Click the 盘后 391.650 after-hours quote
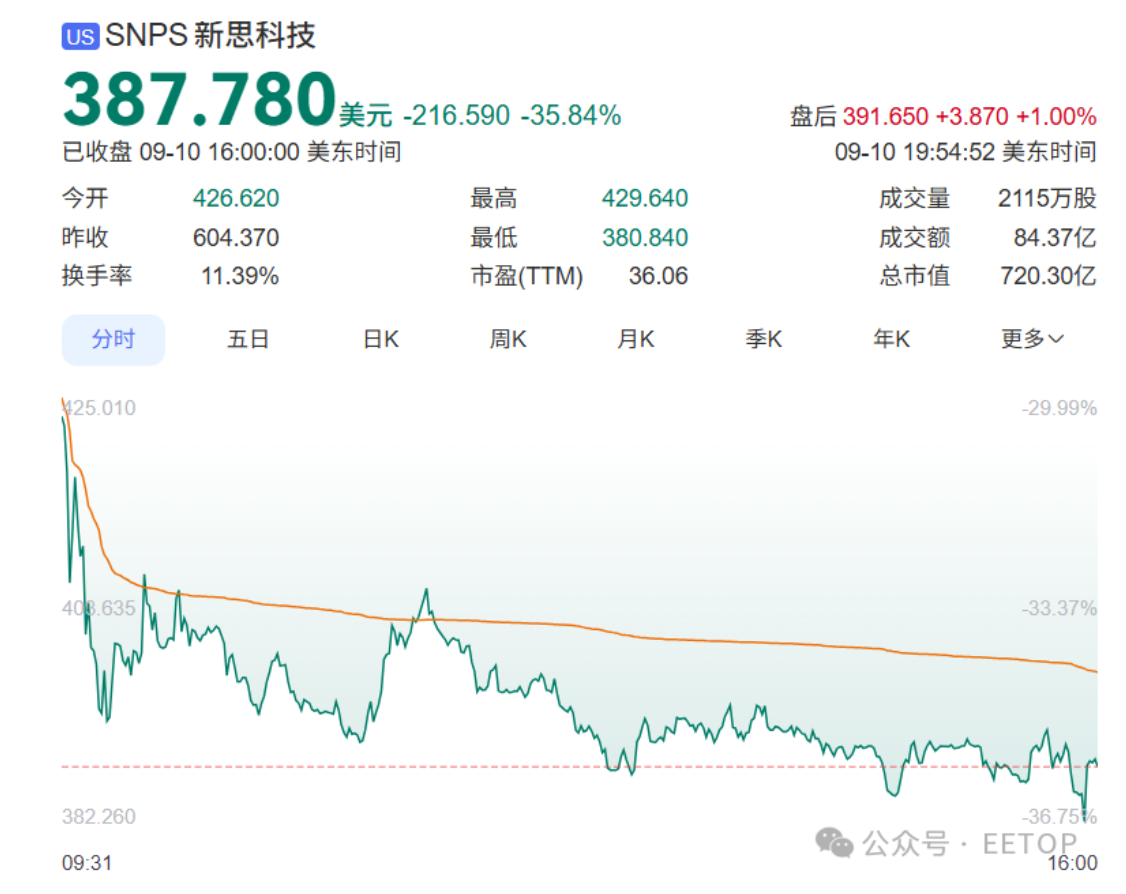The width and height of the screenshot is (1126, 894). pyautogui.click(x=943, y=117)
